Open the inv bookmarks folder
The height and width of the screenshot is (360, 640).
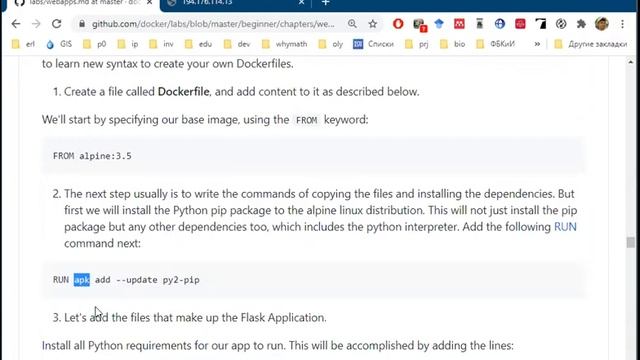162,44
